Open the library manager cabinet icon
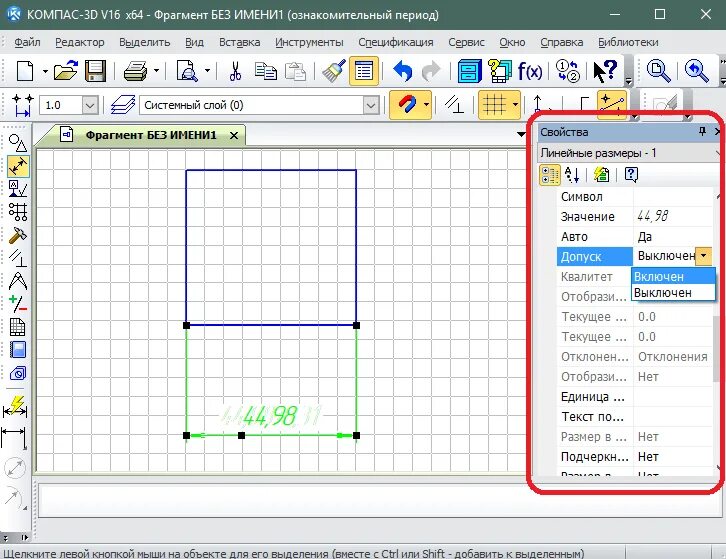Viewport: 726px width, 559px height. pyautogui.click(x=469, y=71)
